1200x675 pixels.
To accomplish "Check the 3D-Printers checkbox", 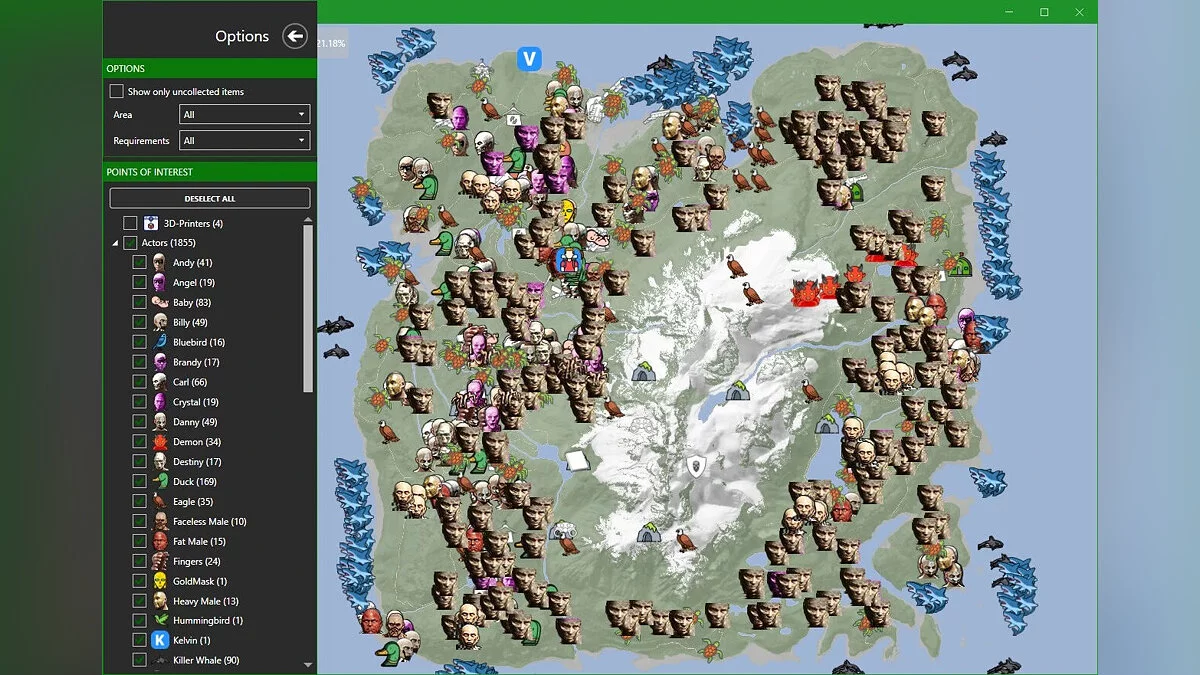I will pos(130,223).
